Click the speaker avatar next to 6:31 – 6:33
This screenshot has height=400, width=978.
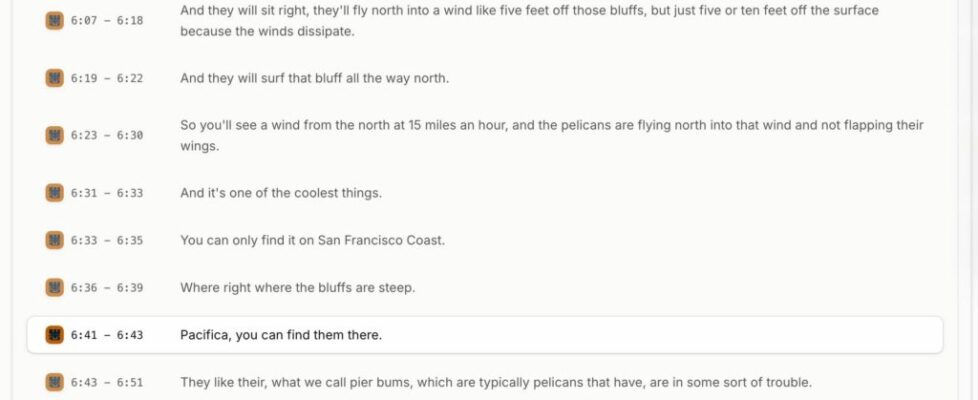(54, 193)
